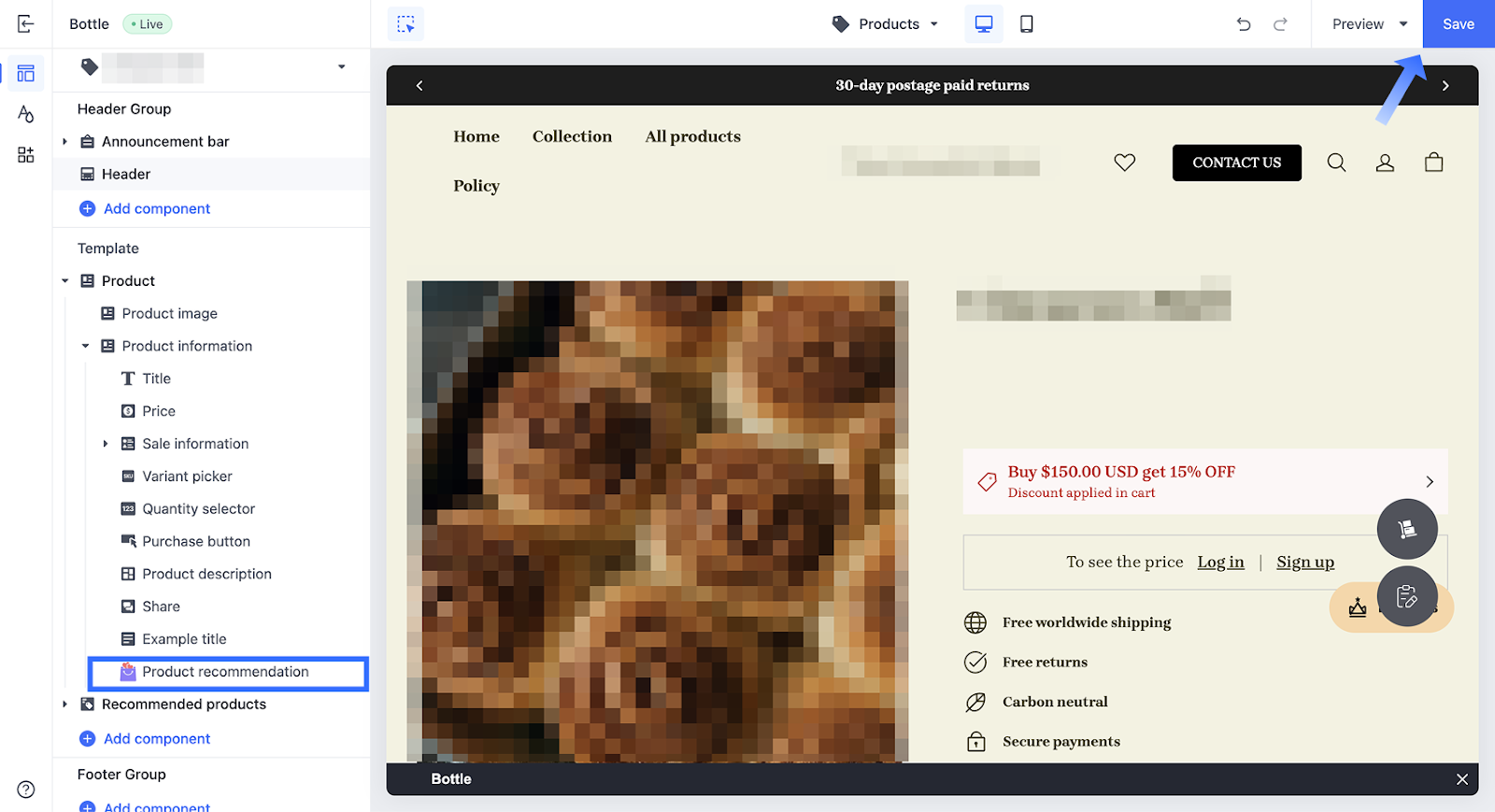Open the Preview dropdown arrow

1403,24
